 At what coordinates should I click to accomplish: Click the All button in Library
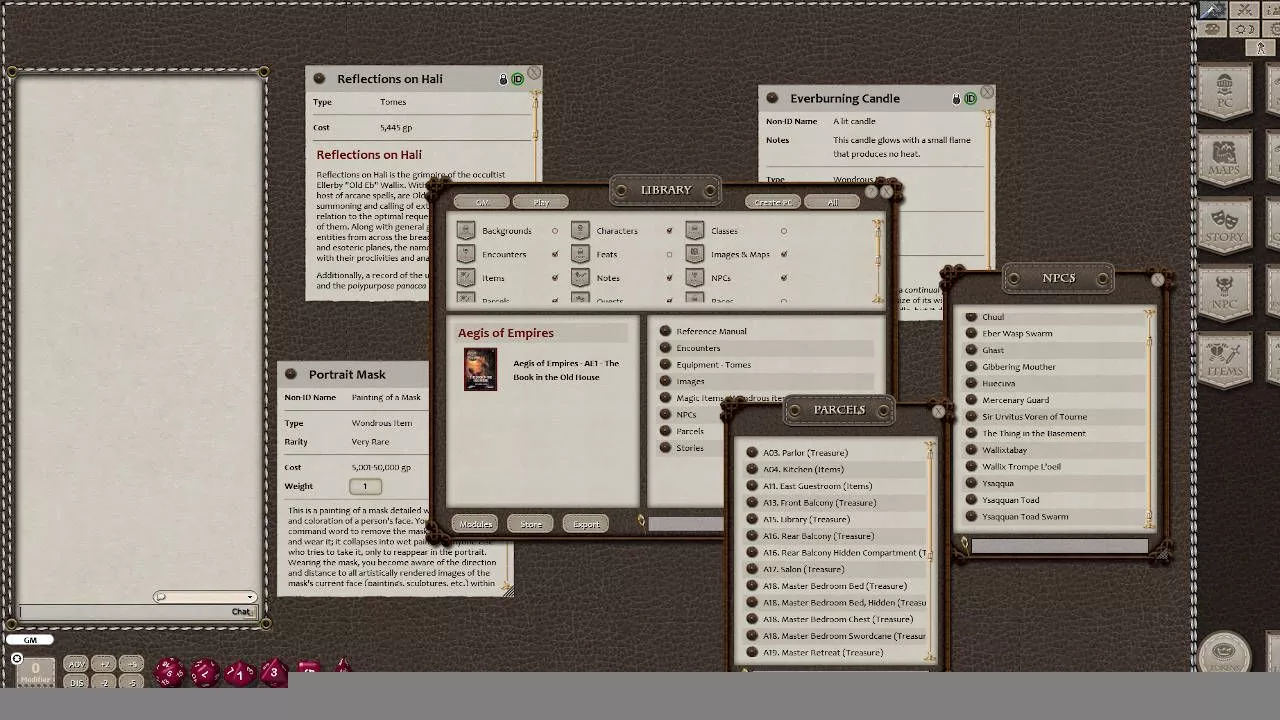pos(832,202)
